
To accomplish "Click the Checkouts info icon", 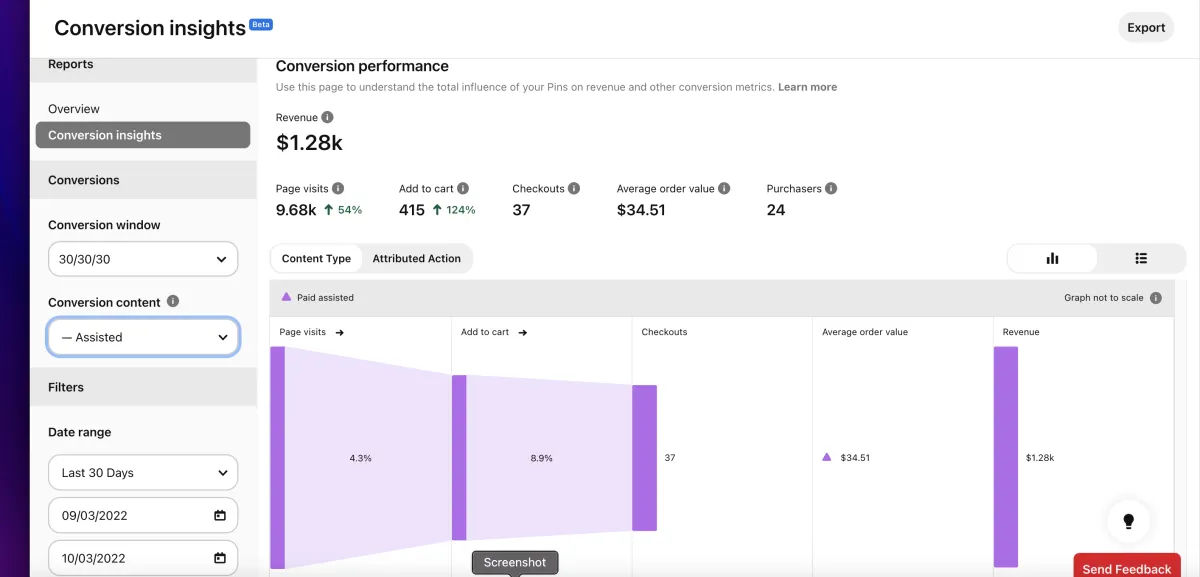I will coord(574,188).
